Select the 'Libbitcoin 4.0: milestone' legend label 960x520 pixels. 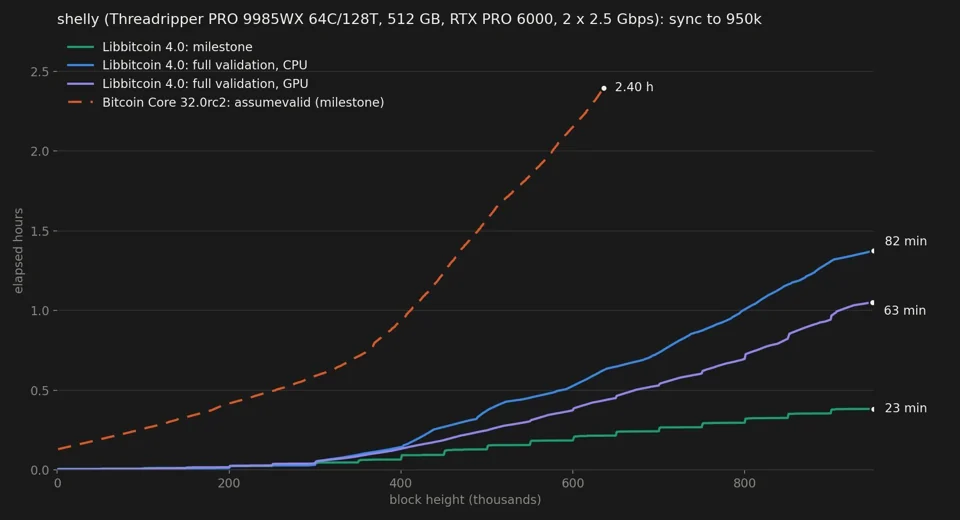tap(177, 47)
